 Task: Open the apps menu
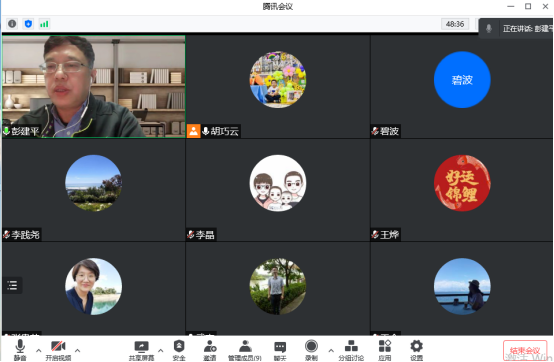[384, 350]
